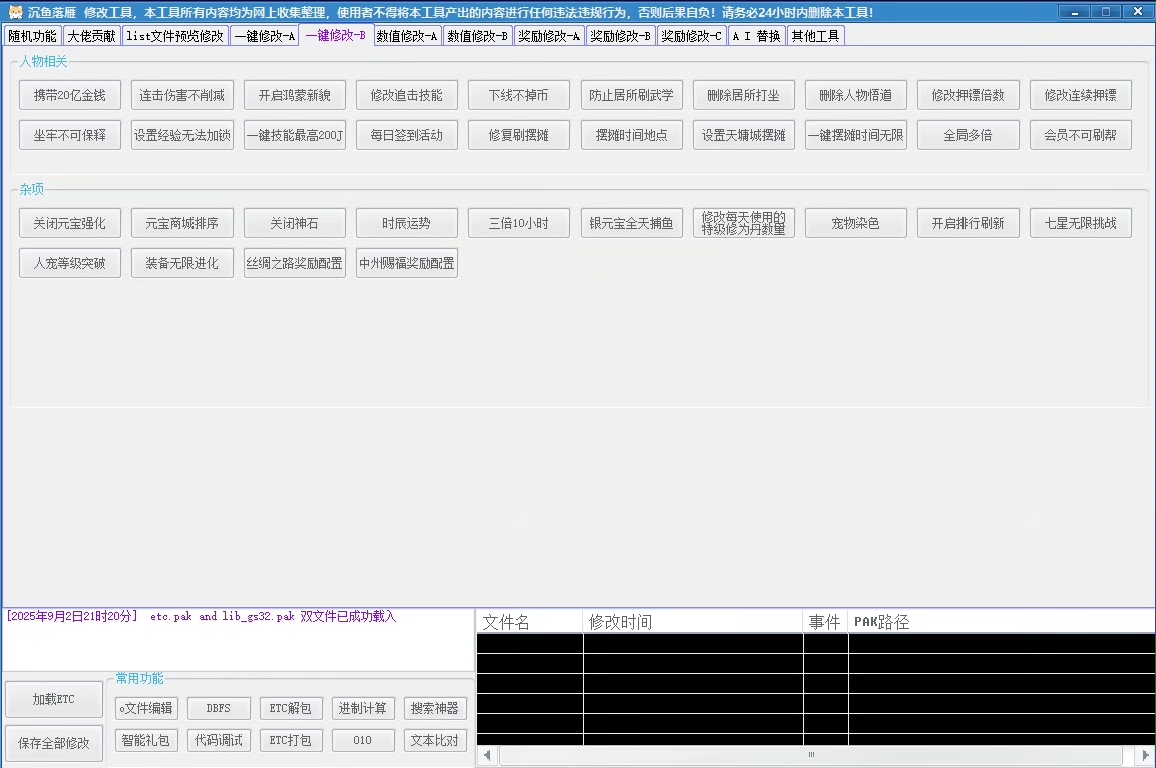Viewport: 1156px width, 768px height.
Task: Switch to the 奖励修改-C tab
Action: click(692, 36)
